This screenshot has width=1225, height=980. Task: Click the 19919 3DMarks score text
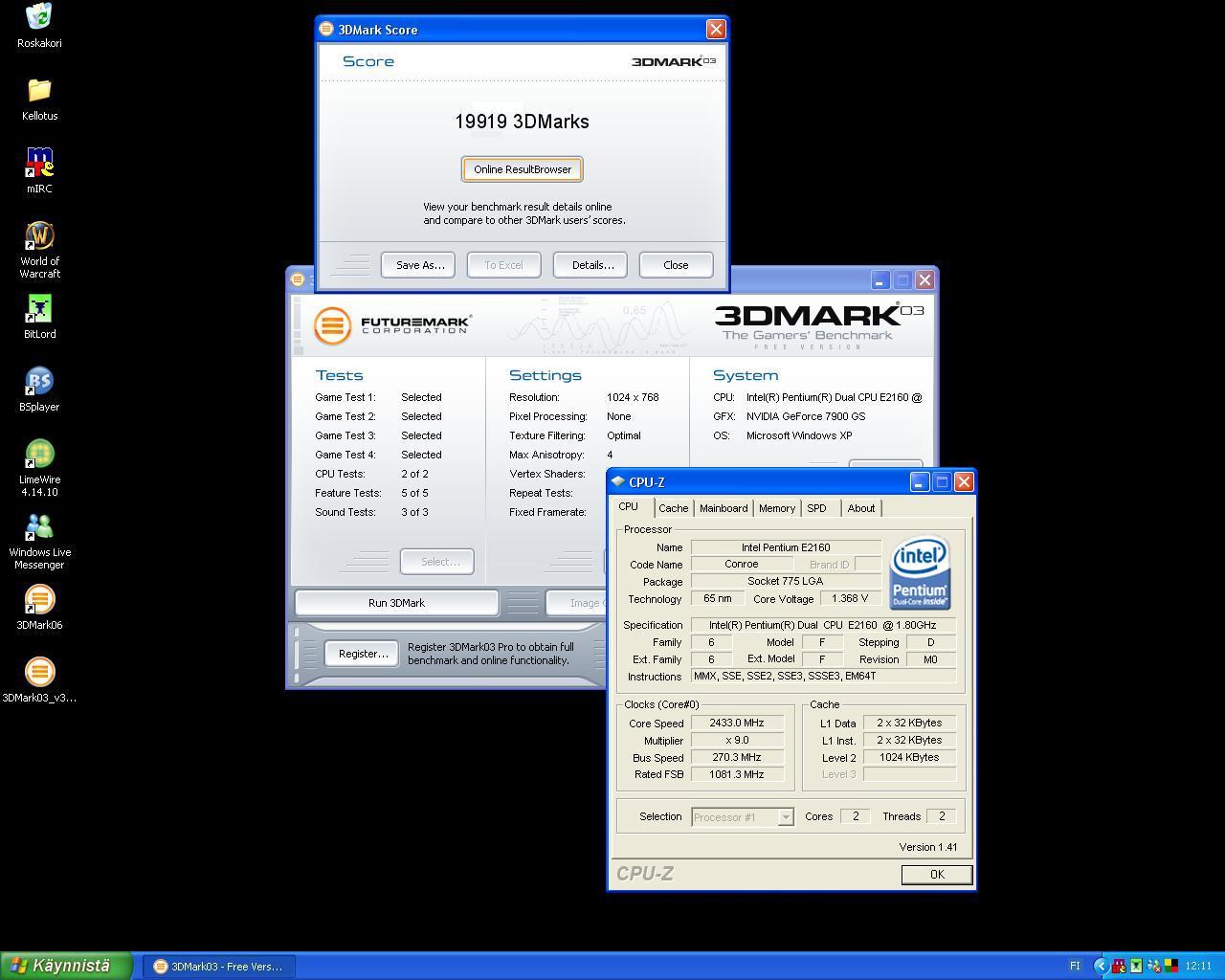coord(522,122)
